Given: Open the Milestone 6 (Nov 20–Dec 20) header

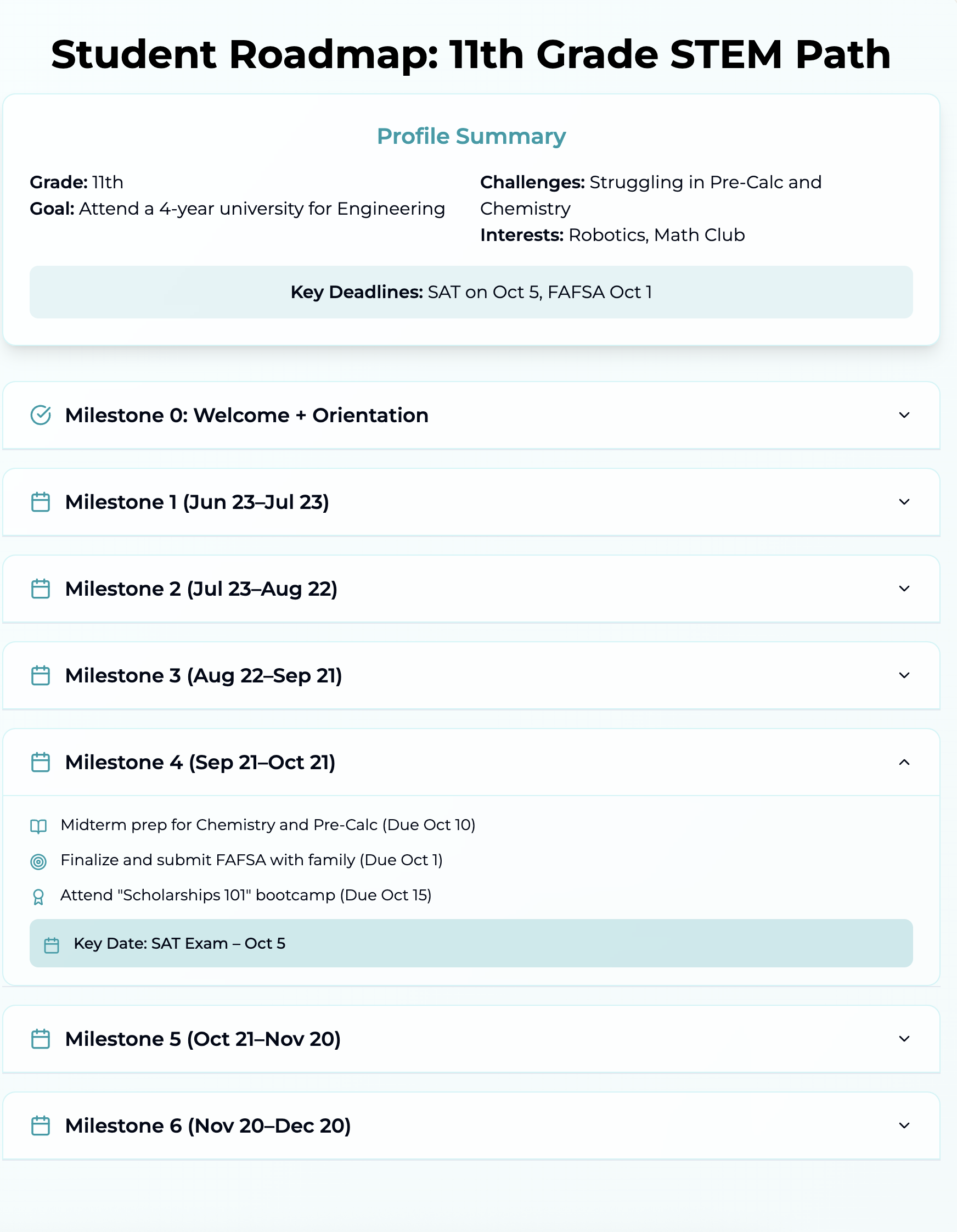Looking at the screenshot, I should [x=471, y=1125].
